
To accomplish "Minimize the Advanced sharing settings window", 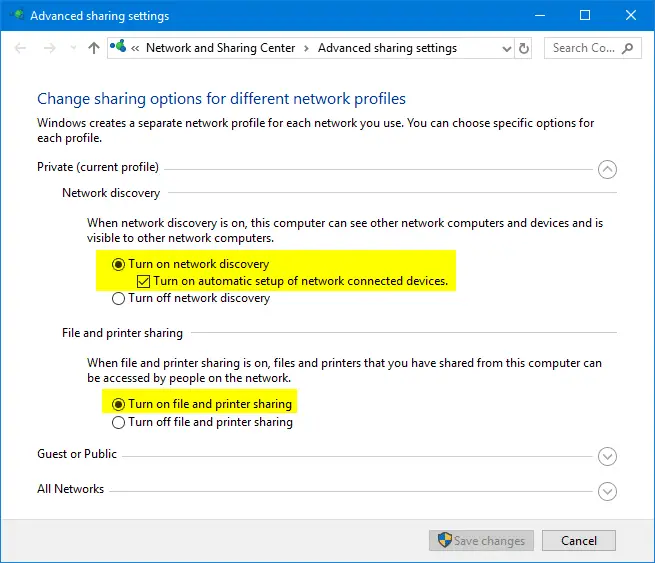I will [x=540, y=15].
